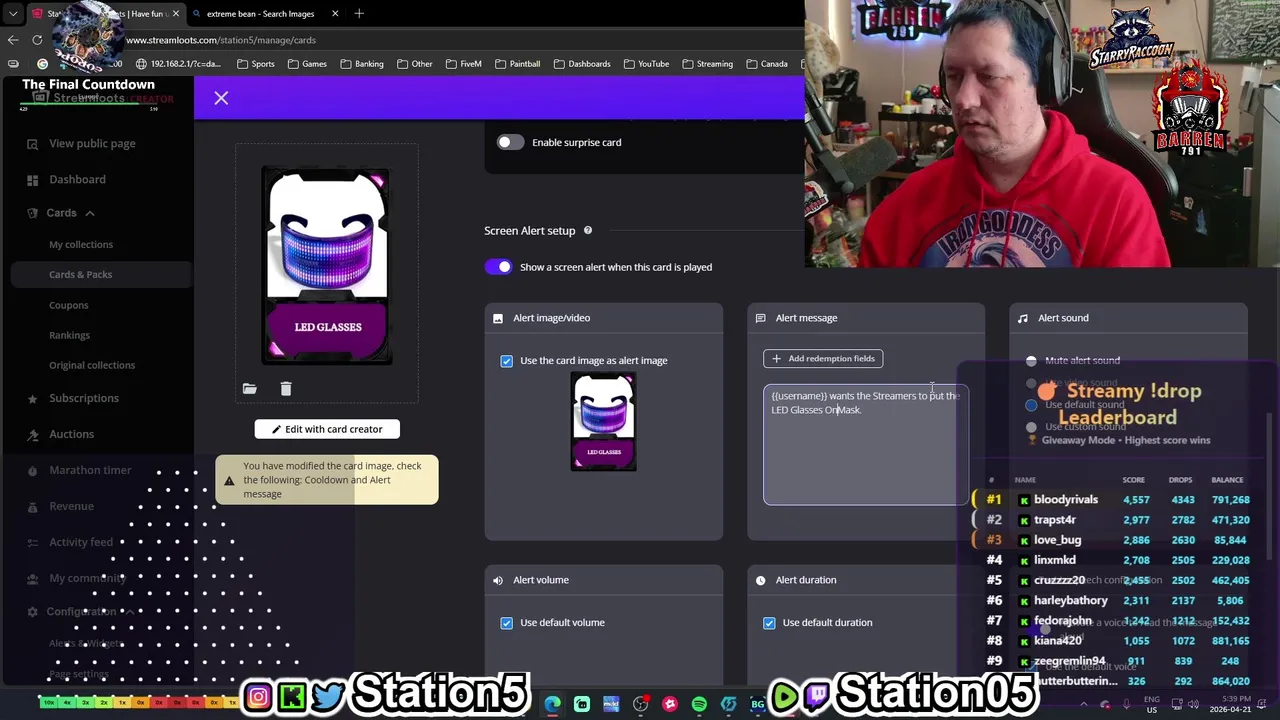Open Rankings in sidebar
1280x720 pixels.
point(70,336)
